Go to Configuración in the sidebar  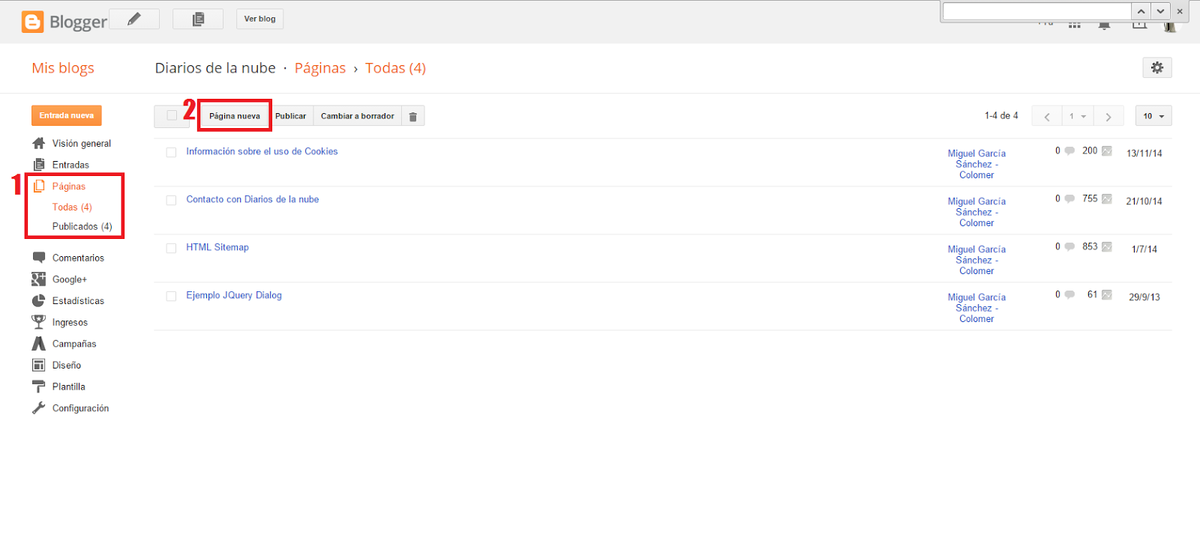(x=80, y=408)
